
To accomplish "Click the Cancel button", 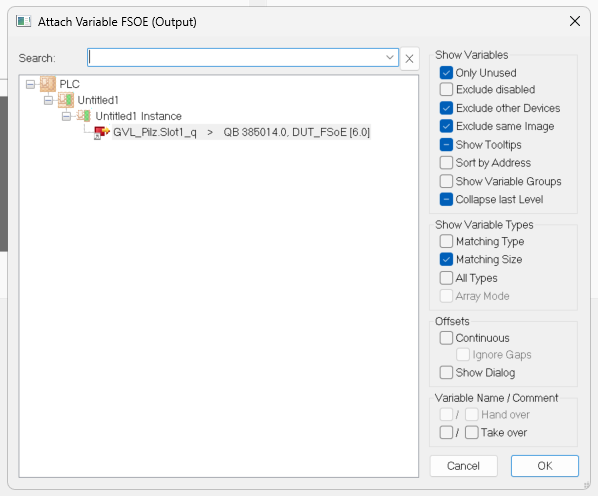I will click(x=463, y=466).
